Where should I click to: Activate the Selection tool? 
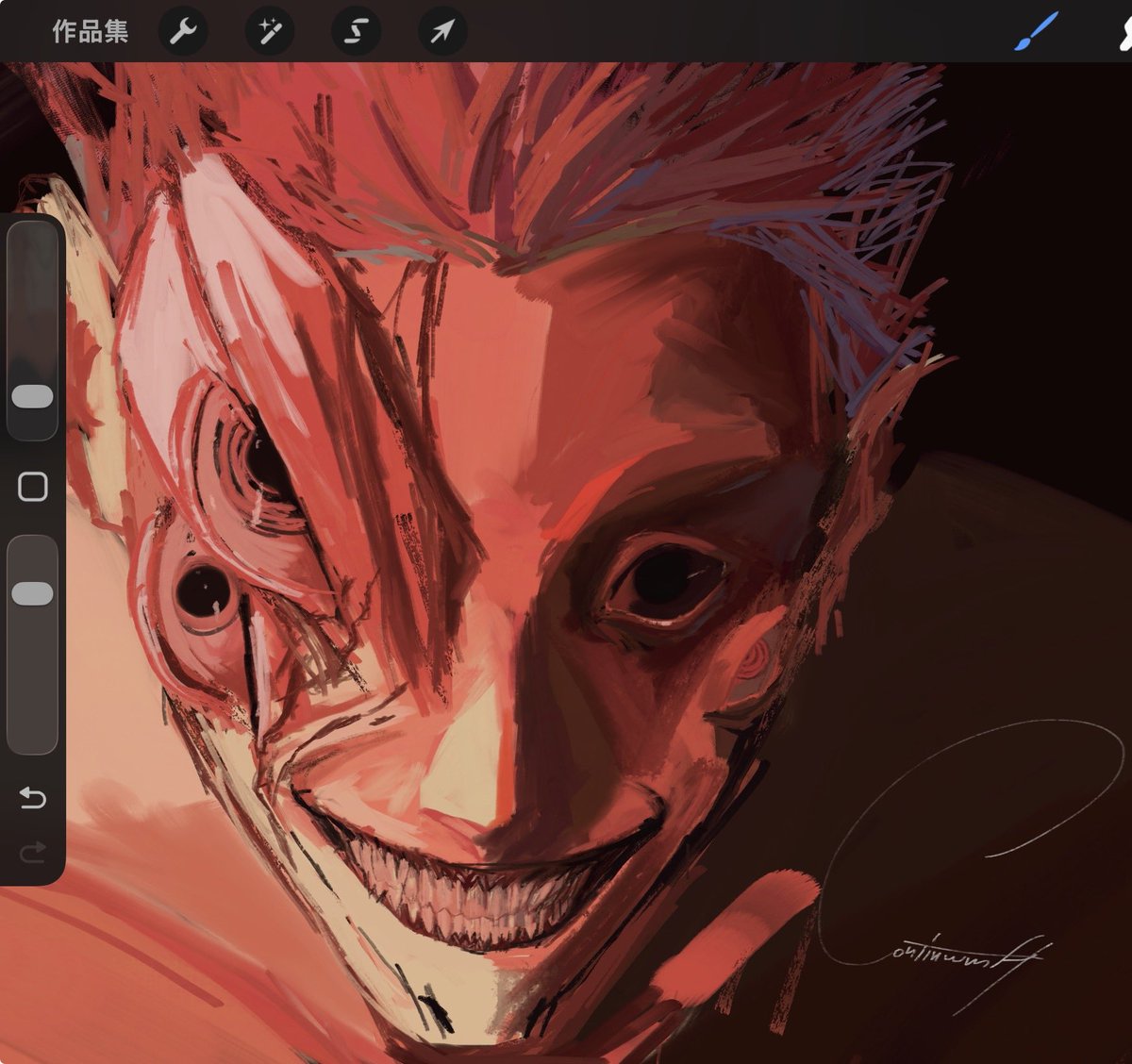point(356,32)
